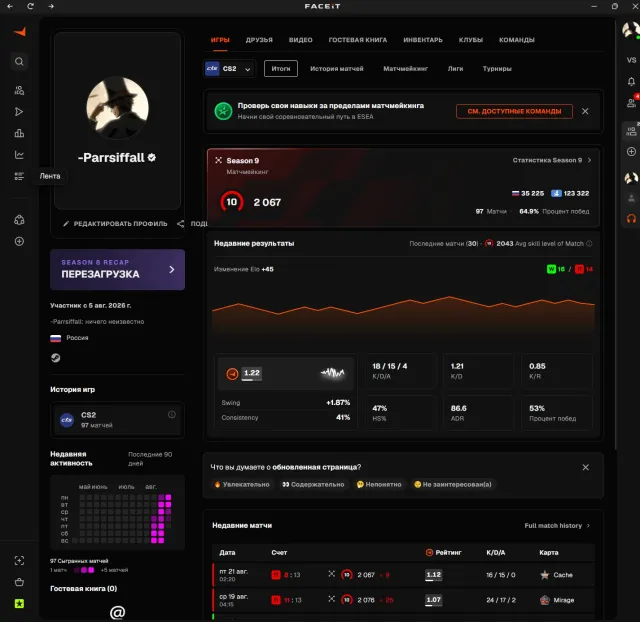
Task: Click the share icon next to edit profile
Action: point(180,224)
